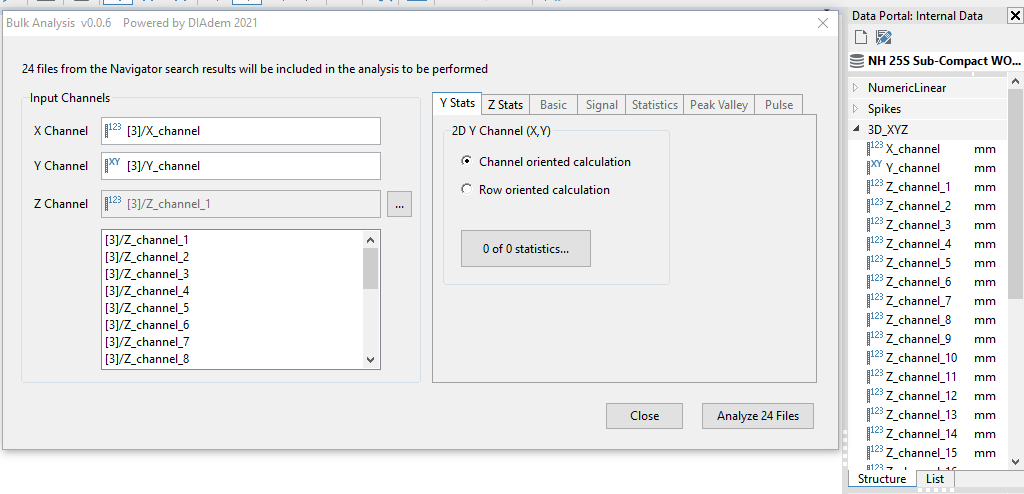This screenshot has height=494, width=1024.
Task: Click the Y_channel XY icon in Data Portal
Action: [876, 167]
